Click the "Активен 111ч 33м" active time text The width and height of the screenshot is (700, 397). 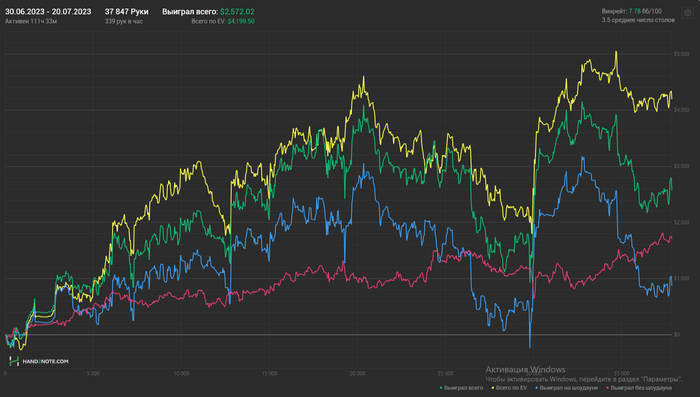[31, 21]
